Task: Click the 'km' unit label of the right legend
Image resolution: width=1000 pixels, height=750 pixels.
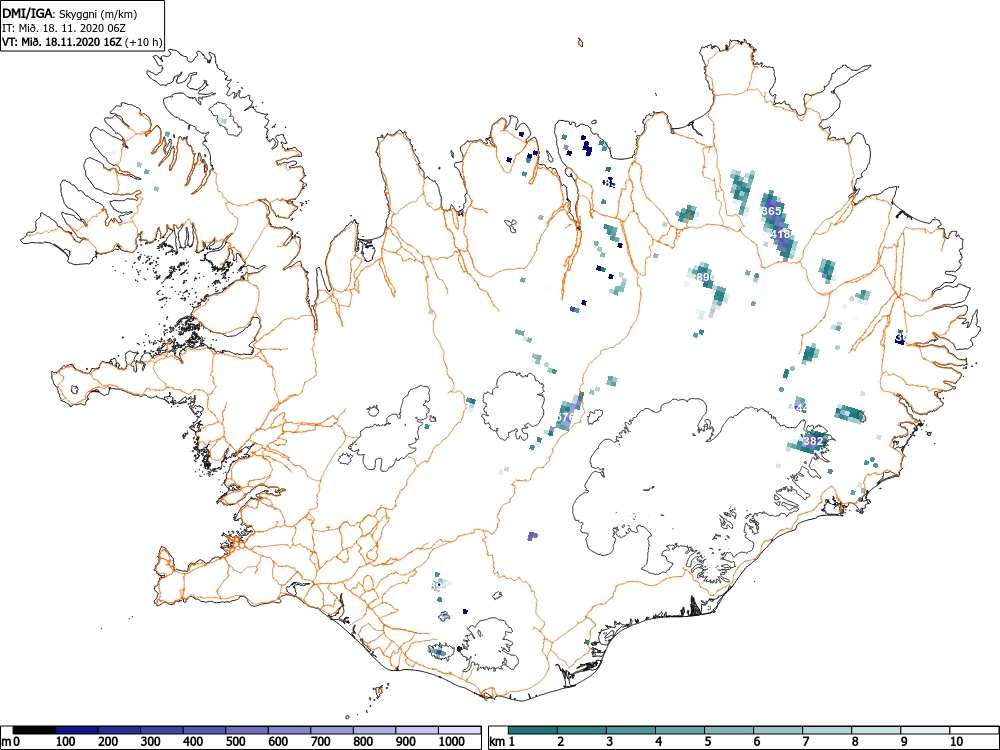Action: (x=498, y=742)
